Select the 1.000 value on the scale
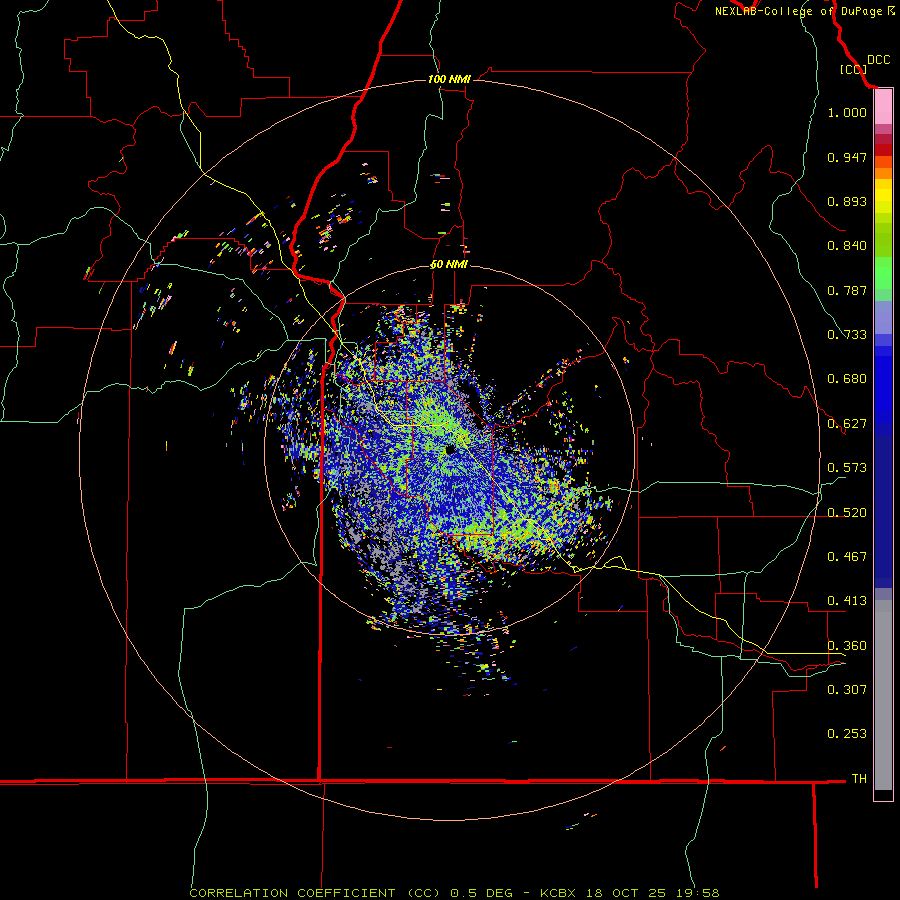The image size is (900, 900). [x=847, y=112]
